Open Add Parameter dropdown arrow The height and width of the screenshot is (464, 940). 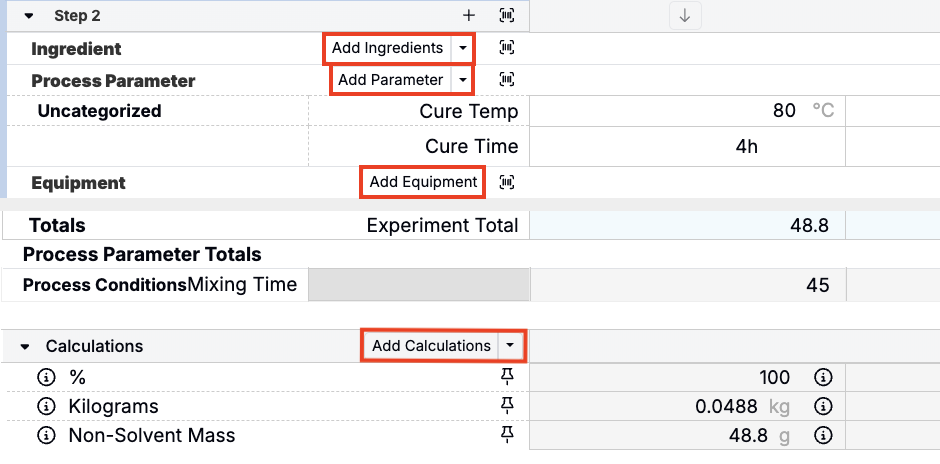(x=462, y=80)
